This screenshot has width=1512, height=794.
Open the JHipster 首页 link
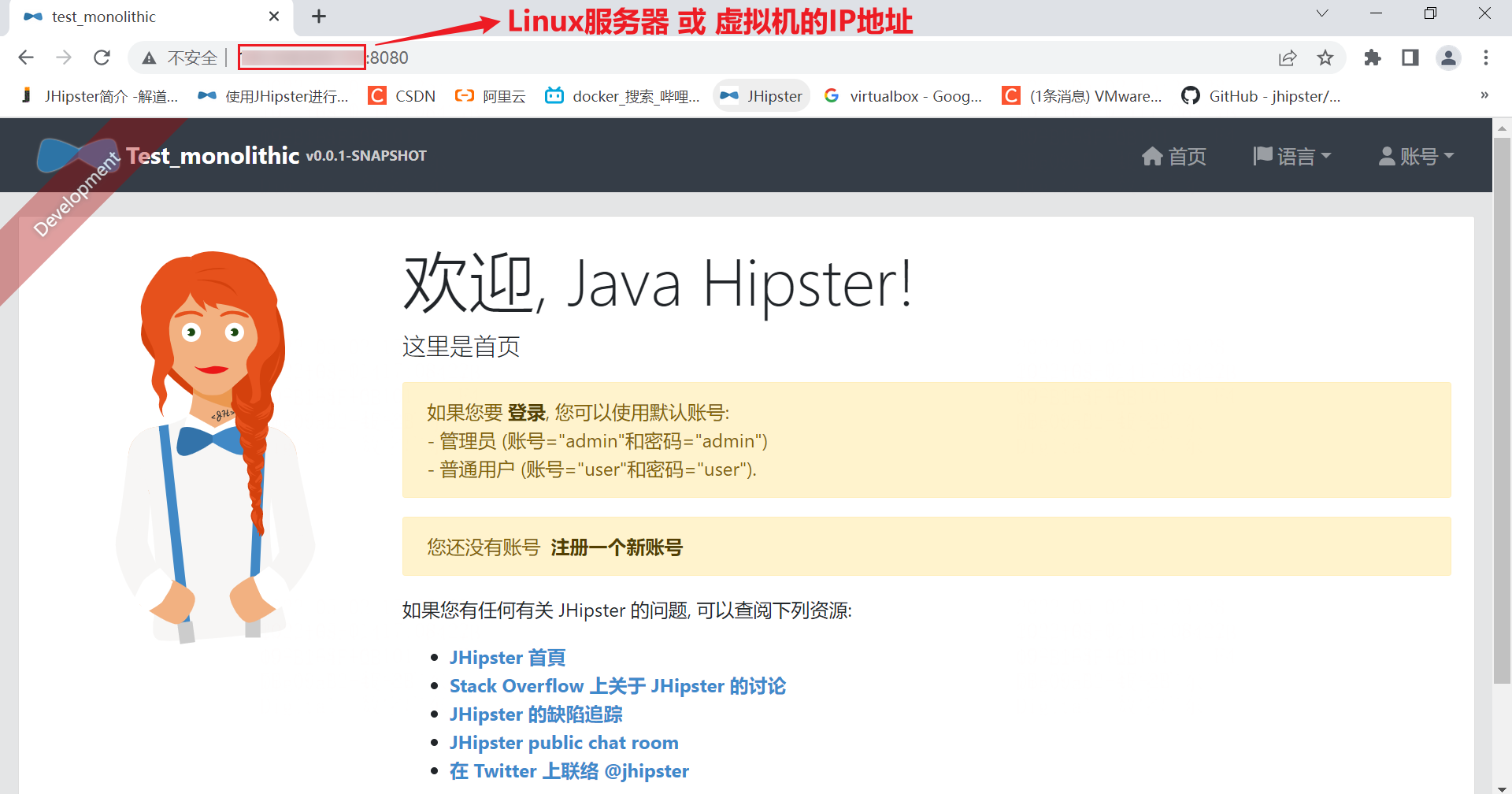pos(507,658)
